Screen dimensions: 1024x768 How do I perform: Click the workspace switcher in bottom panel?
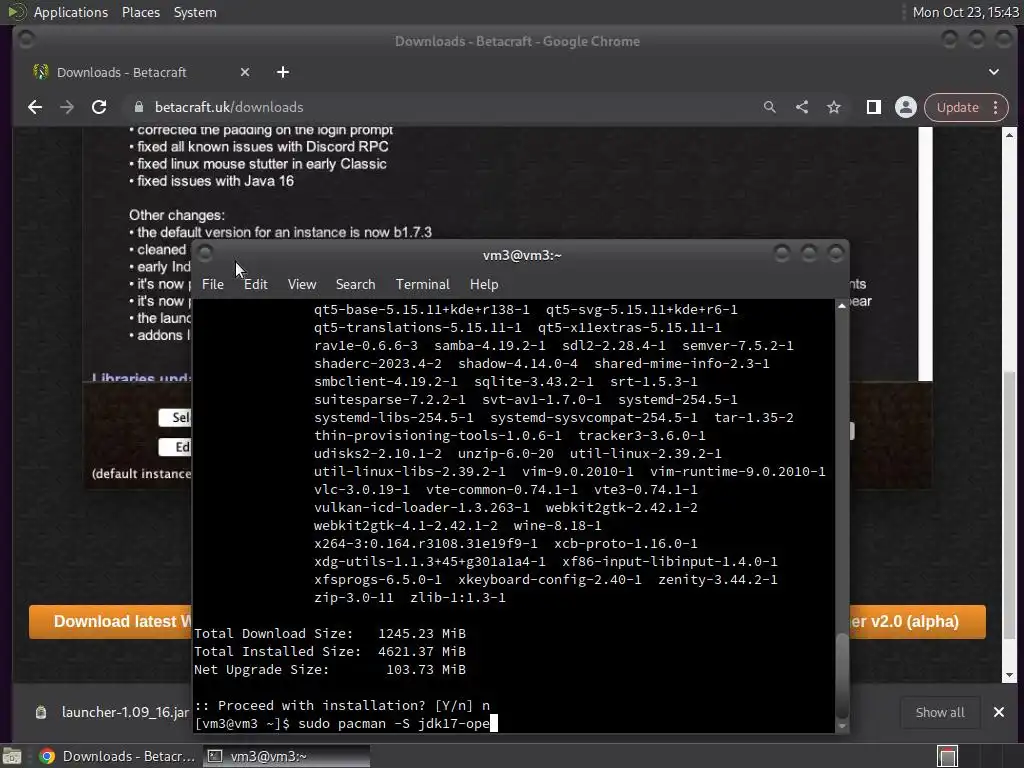(948, 756)
